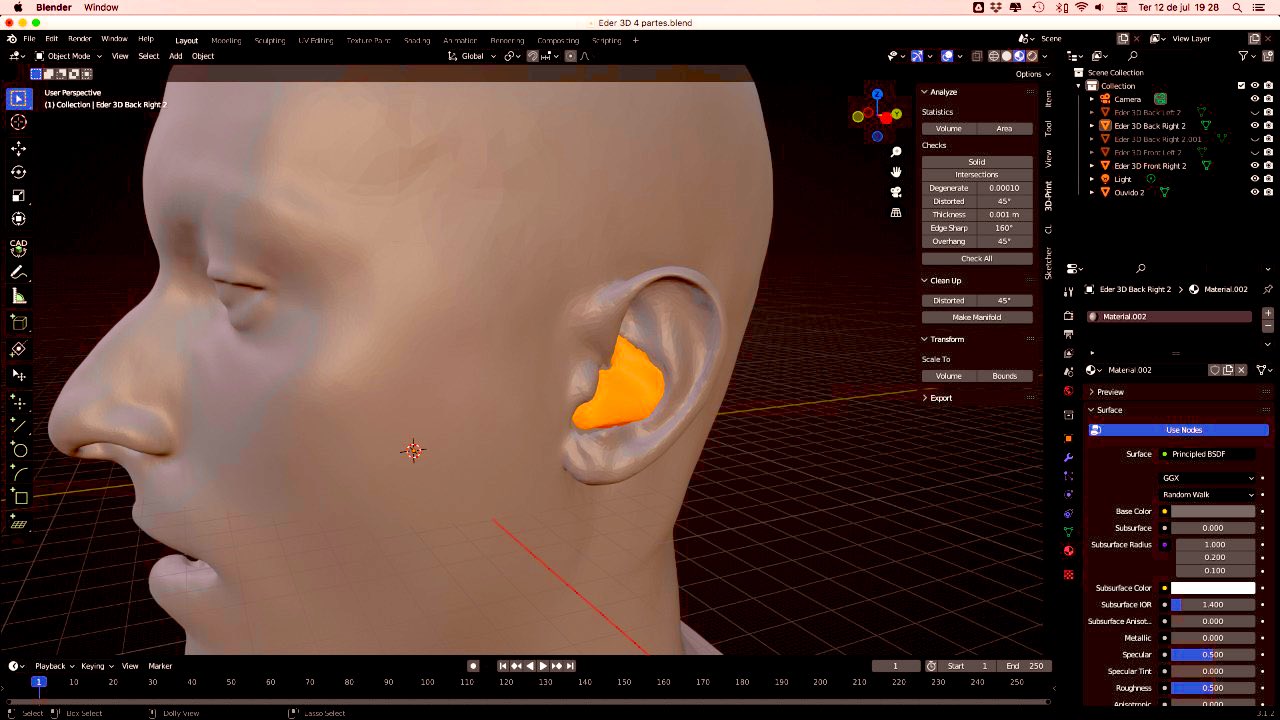Toggle camera view with camera icon
This screenshot has width=1280, height=720.
[x=897, y=192]
